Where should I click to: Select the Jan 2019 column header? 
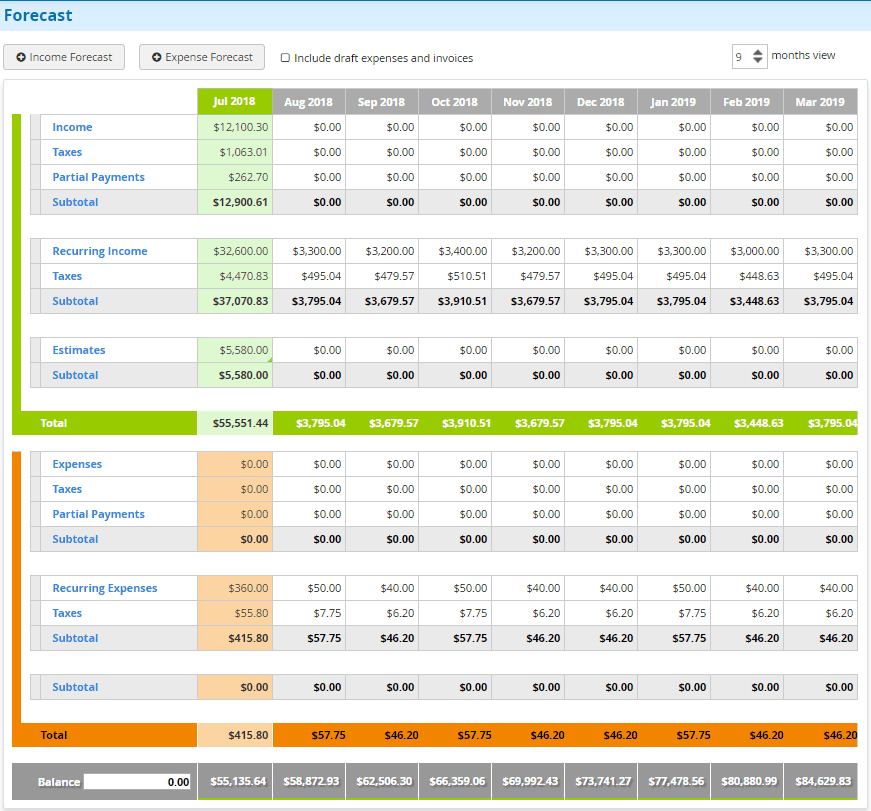[x=673, y=102]
